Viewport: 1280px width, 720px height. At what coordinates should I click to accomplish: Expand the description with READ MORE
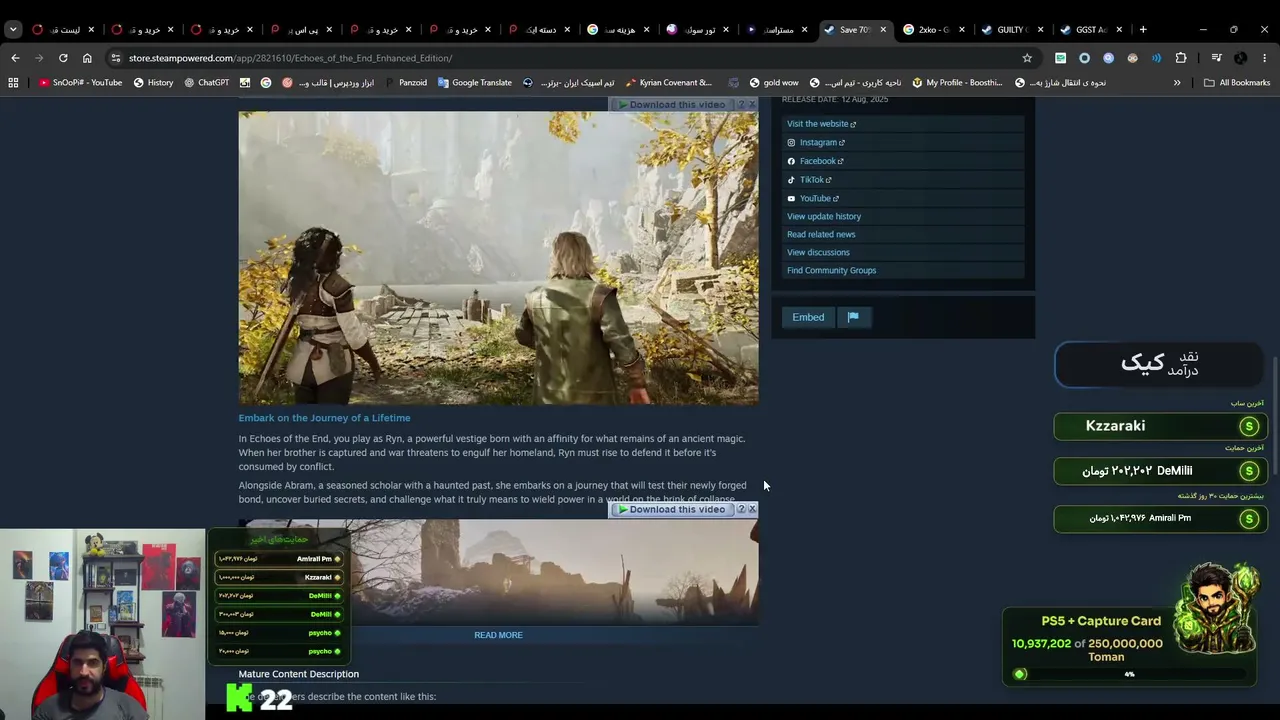(x=498, y=635)
